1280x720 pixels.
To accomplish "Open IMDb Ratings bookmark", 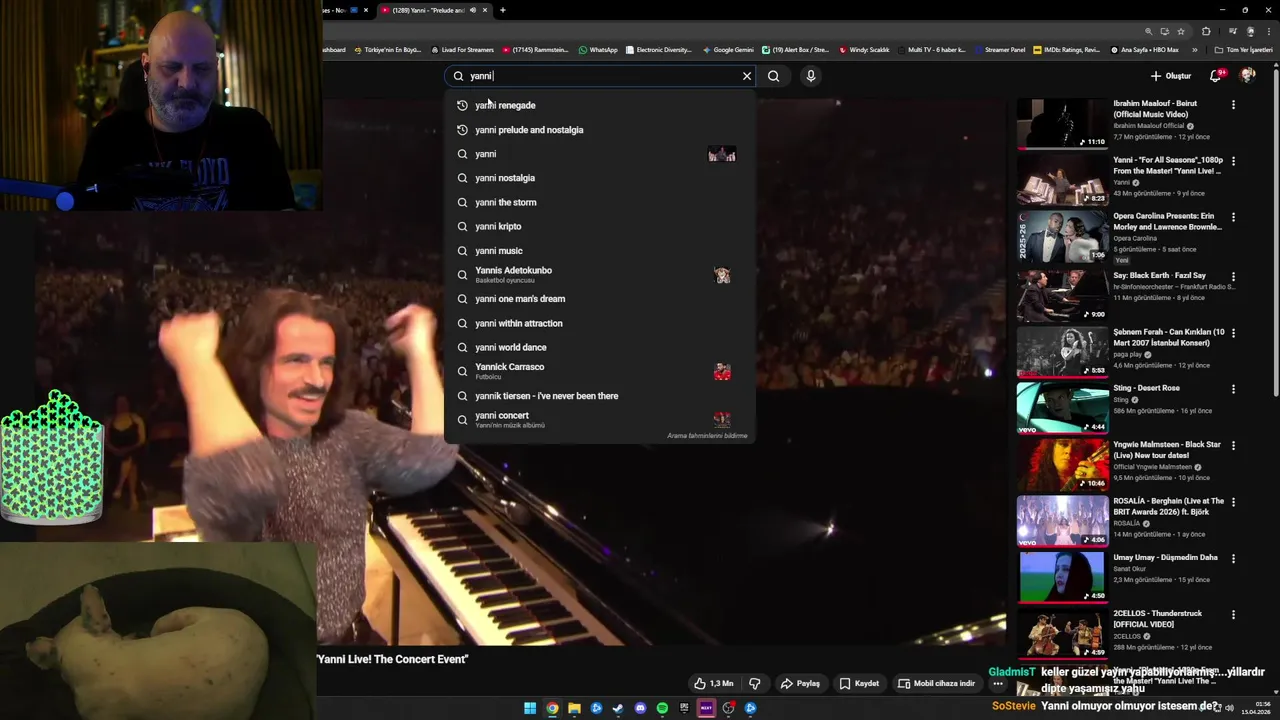I will point(1067,49).
